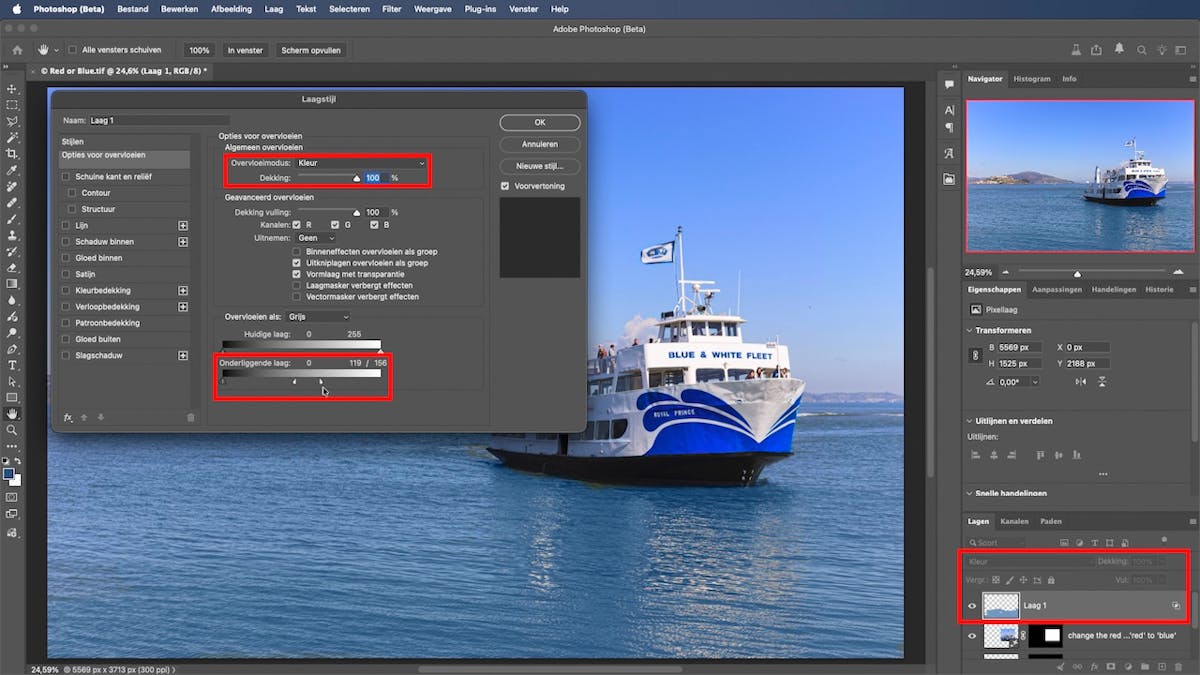Open the Overvloeimodus Kleur dropdown

[x=361, y=162]
